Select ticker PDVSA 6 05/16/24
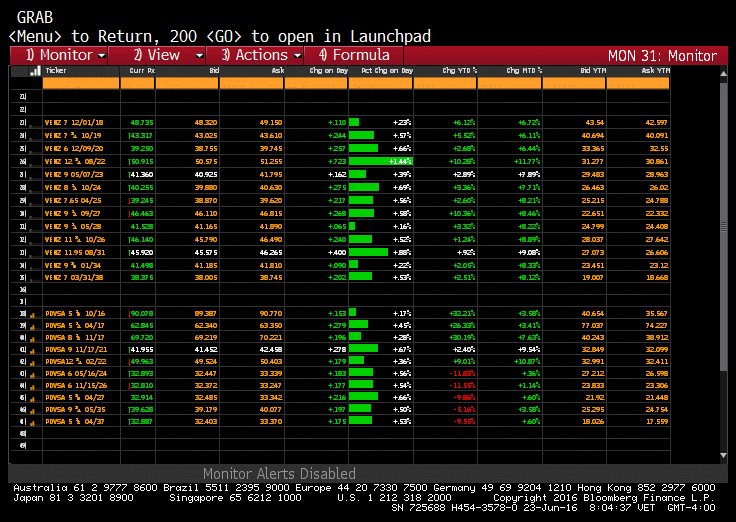Screen dimensions: 736x522 pyautogui.click(x=76, y=374)
